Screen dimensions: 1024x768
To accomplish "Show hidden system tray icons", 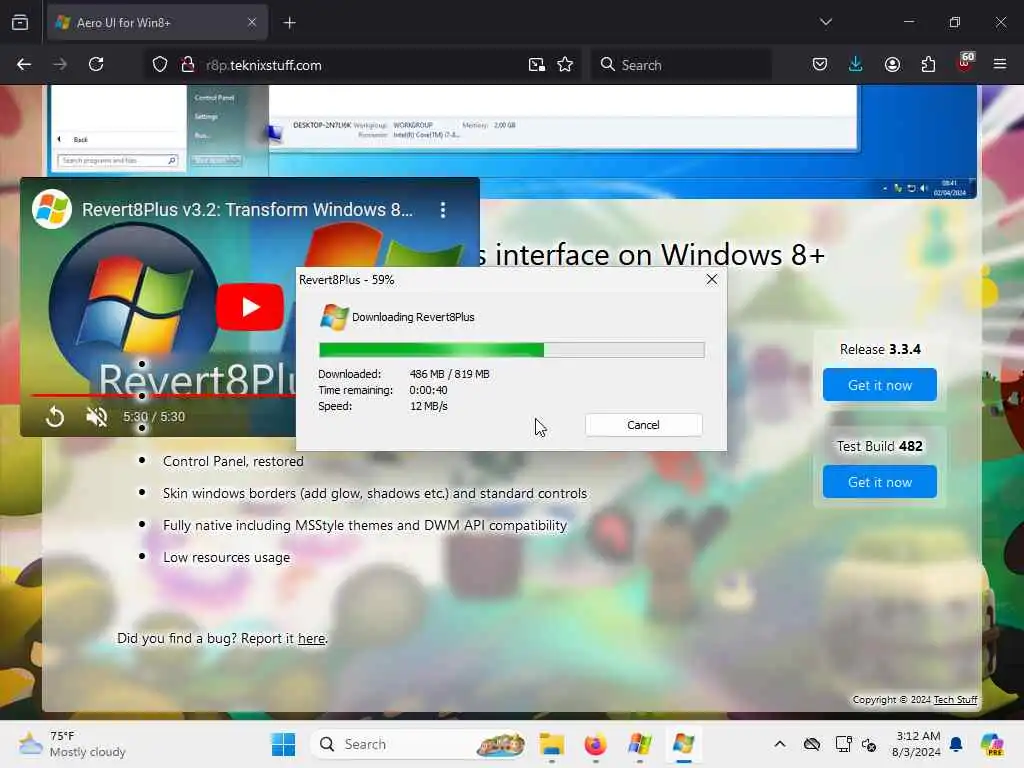I will pyautogui.click(x=780, y=744).
